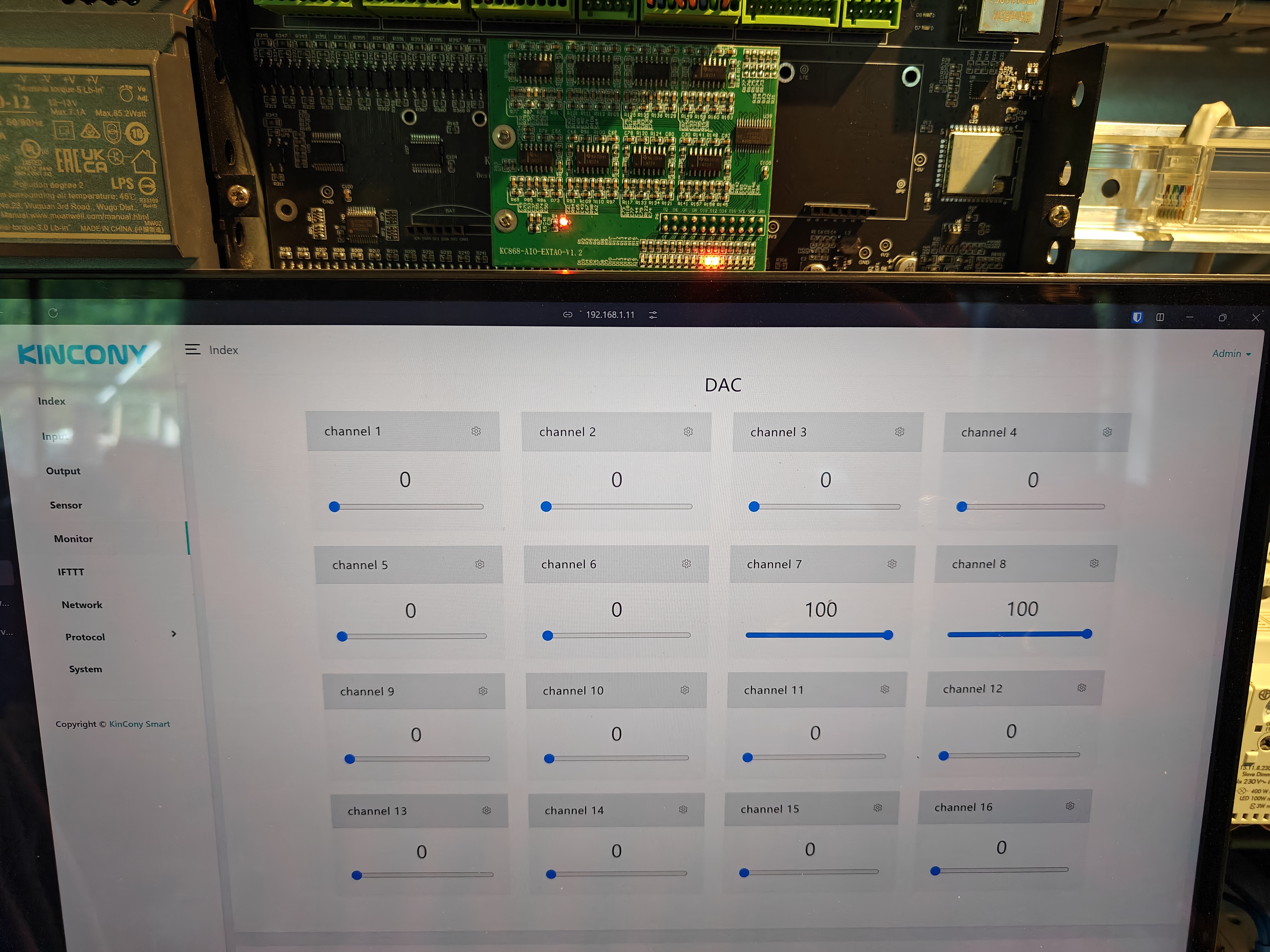Toggle browser side panel icon
This screenshot has height=952, width=1270.
pos(1160,317)
